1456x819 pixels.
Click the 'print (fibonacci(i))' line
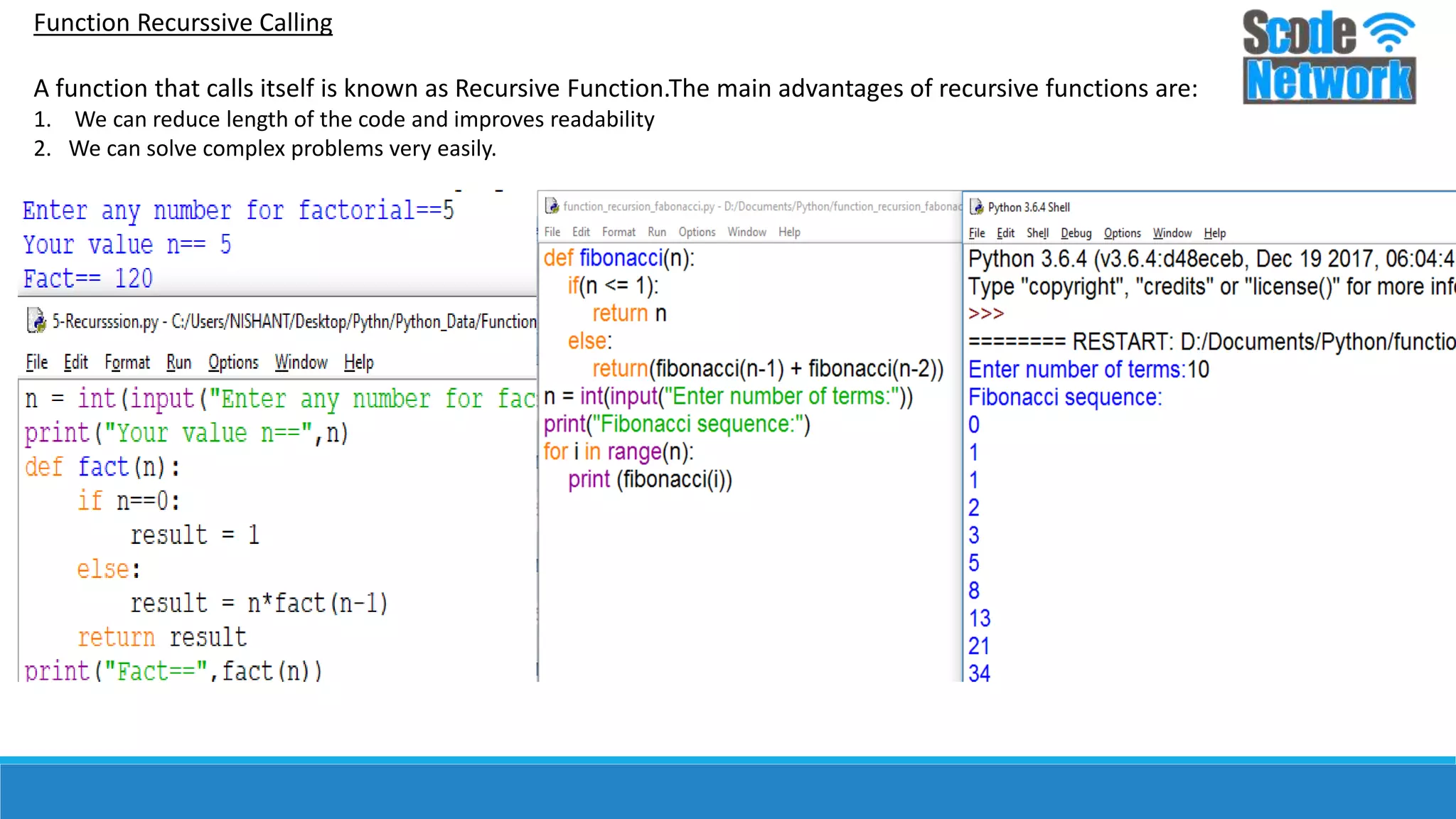[650, 480]
